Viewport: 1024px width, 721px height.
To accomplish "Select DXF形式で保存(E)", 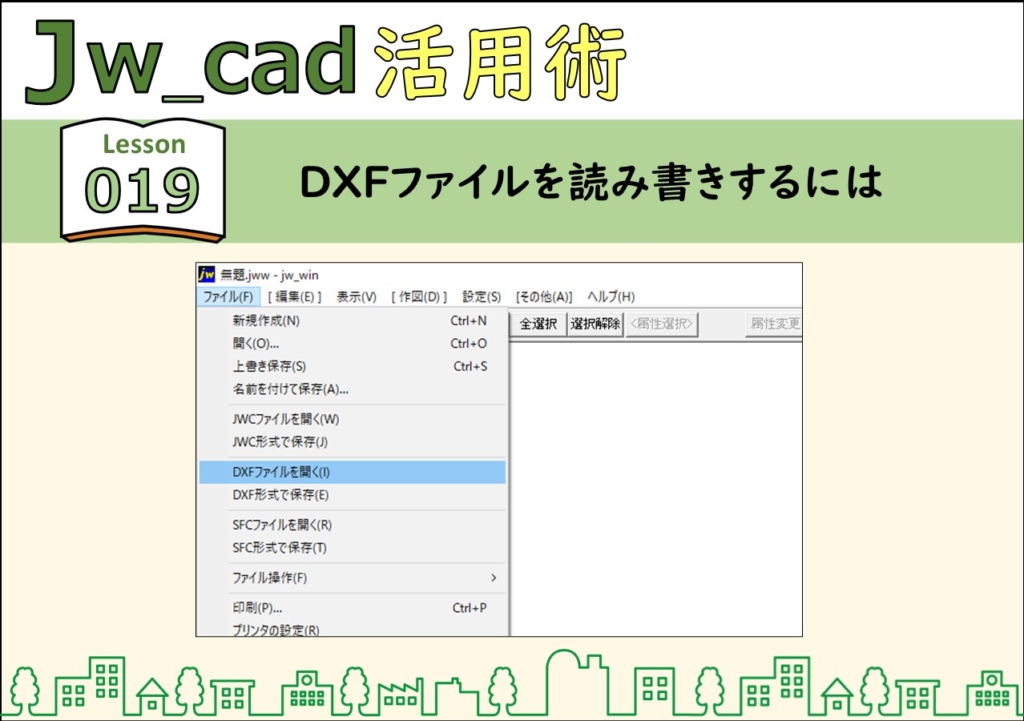I will (353, 495).
